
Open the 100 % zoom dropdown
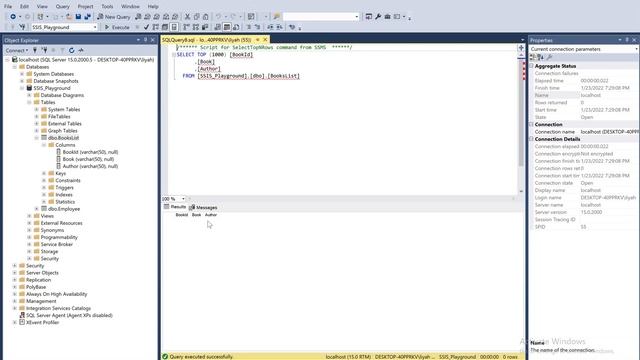pyautogui.click(x=183, y=199)
